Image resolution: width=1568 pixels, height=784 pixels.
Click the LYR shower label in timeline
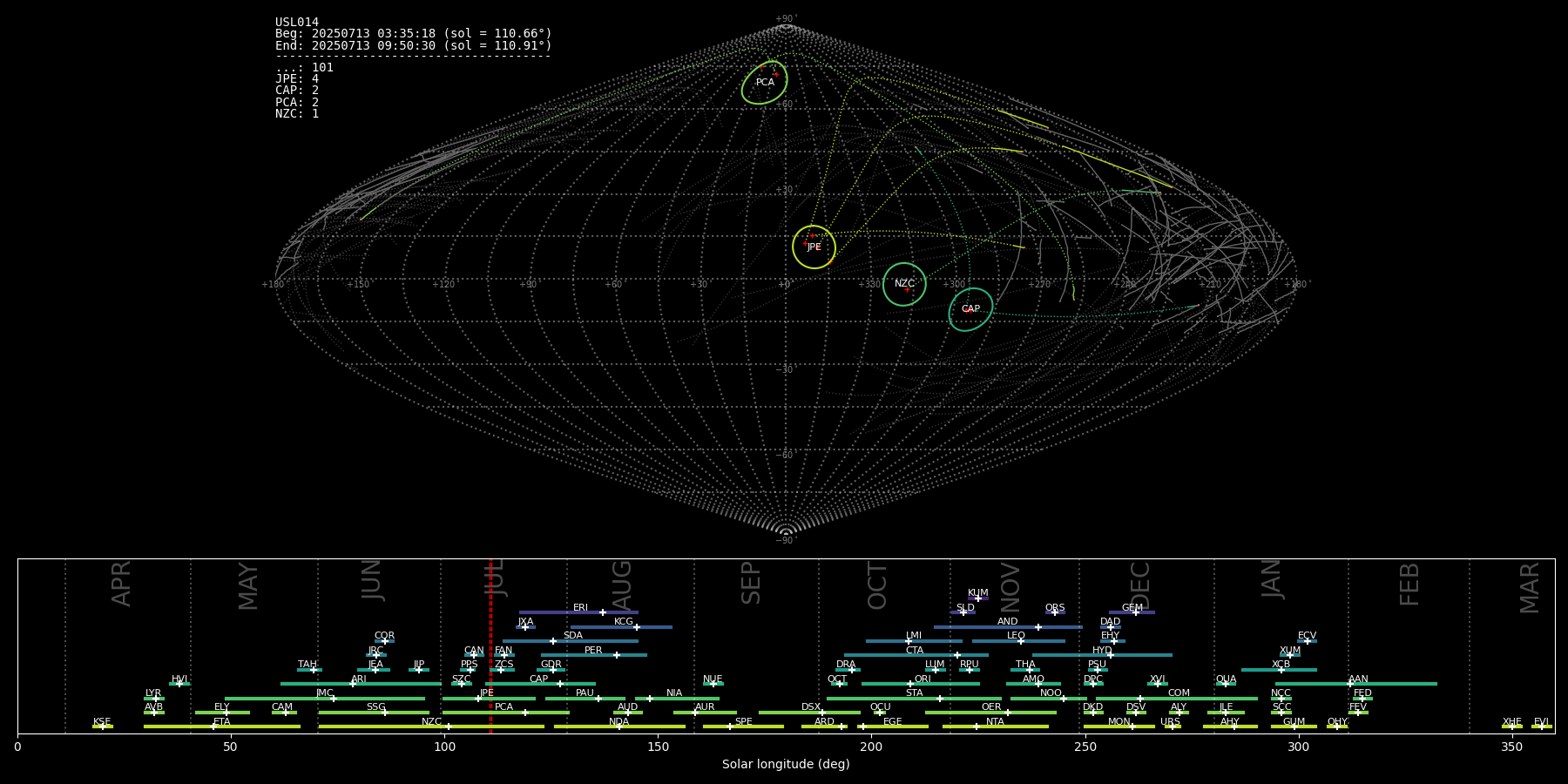tap(153, 693)
